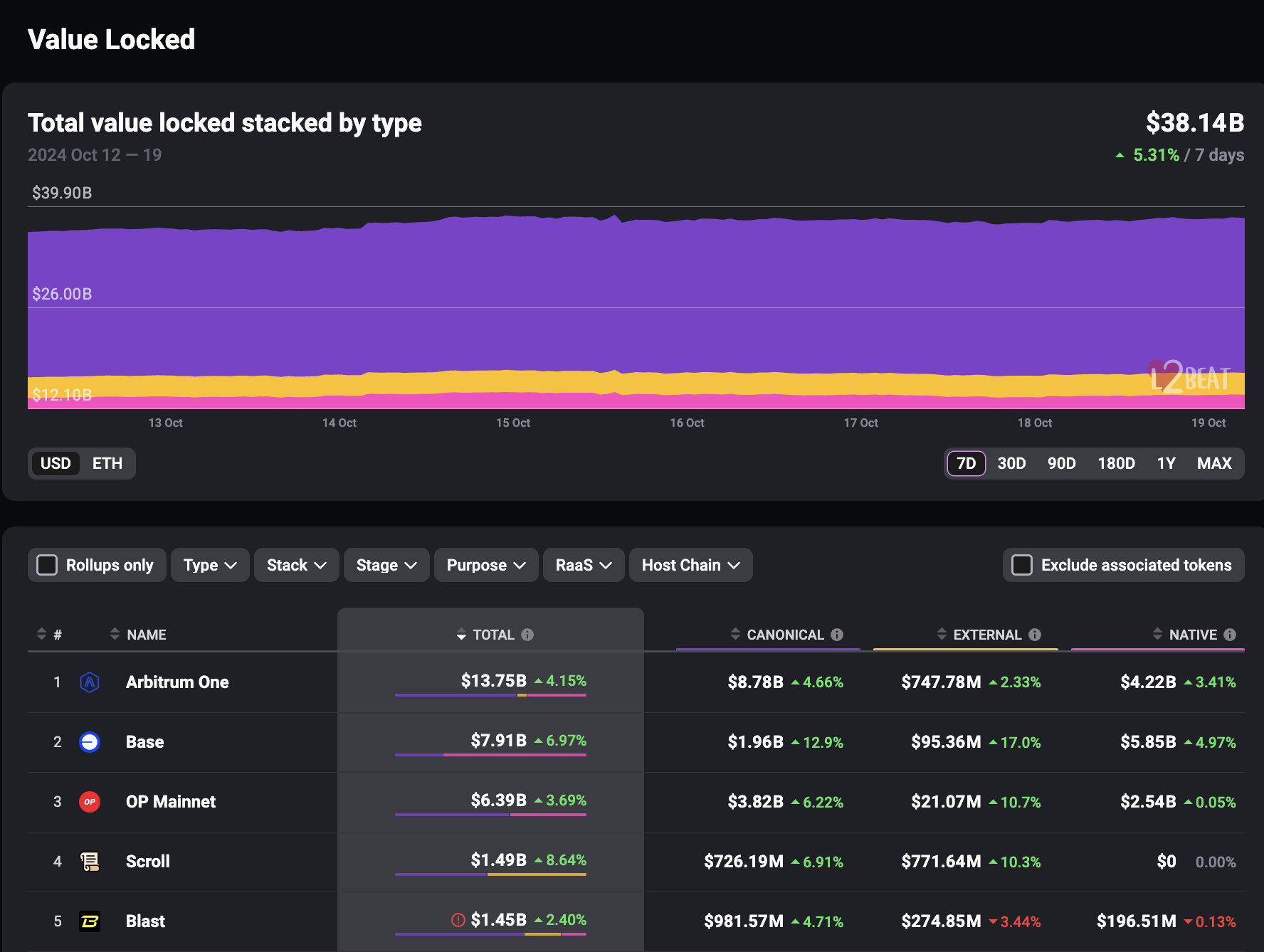Image resolution: width=1264 pixels, height=952 pixels.
Task: Click the 5.31% seven-day change
Action: pyautogui.click(x=1156, y=155)
